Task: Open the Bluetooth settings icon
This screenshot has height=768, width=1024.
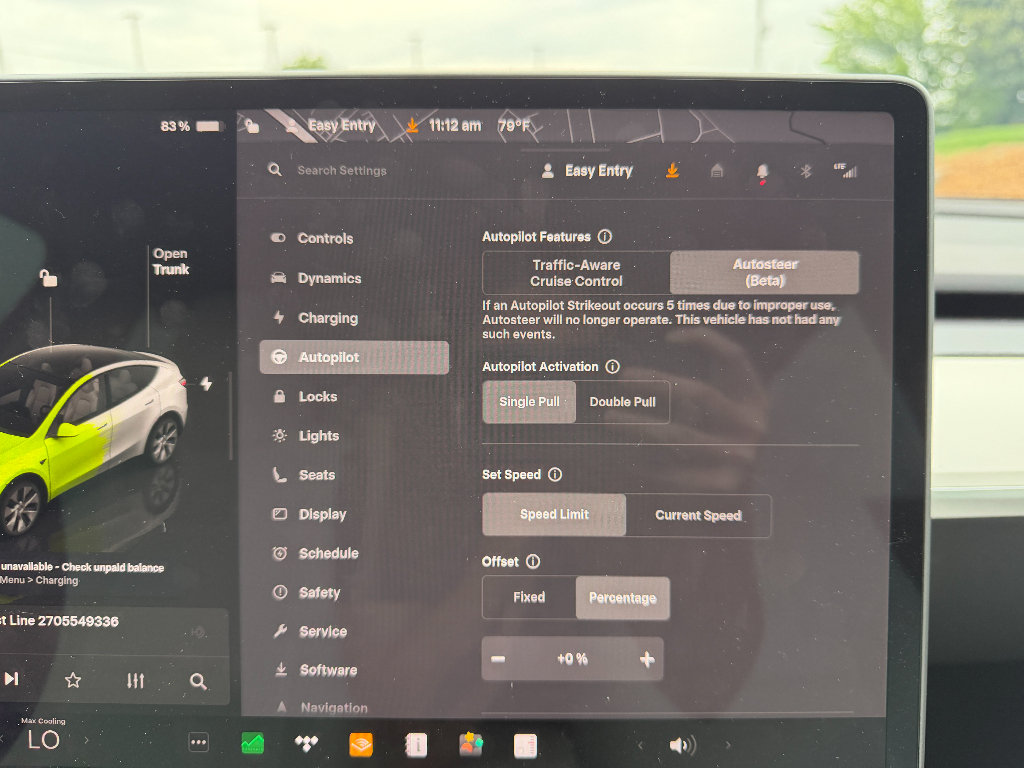Action: (x=806, y=171)
